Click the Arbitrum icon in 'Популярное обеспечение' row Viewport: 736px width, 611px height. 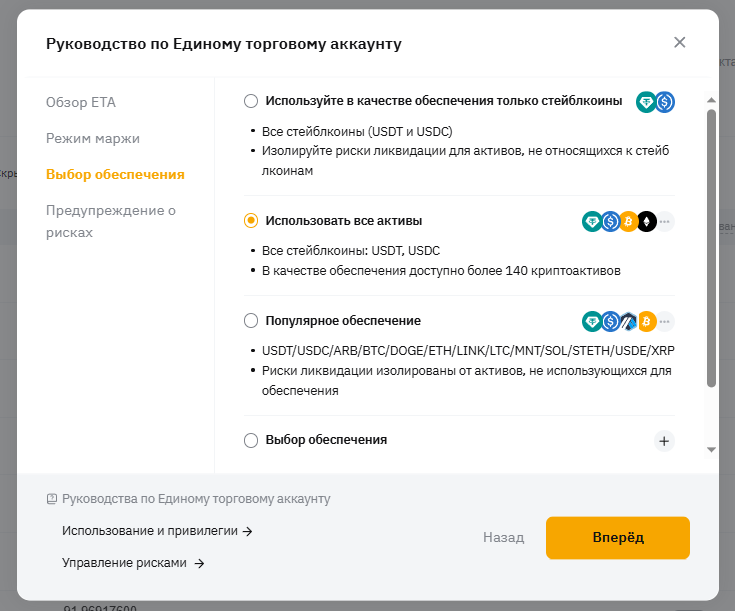628,322
